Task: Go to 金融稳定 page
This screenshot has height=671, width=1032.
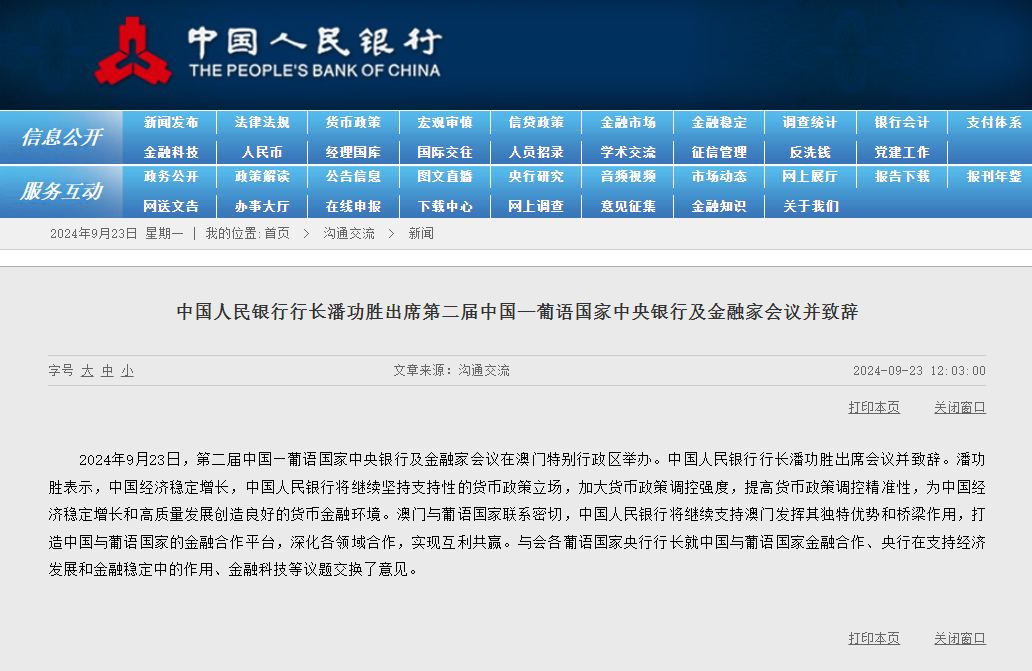Action: pyautogui.click(x=719, y=122)
